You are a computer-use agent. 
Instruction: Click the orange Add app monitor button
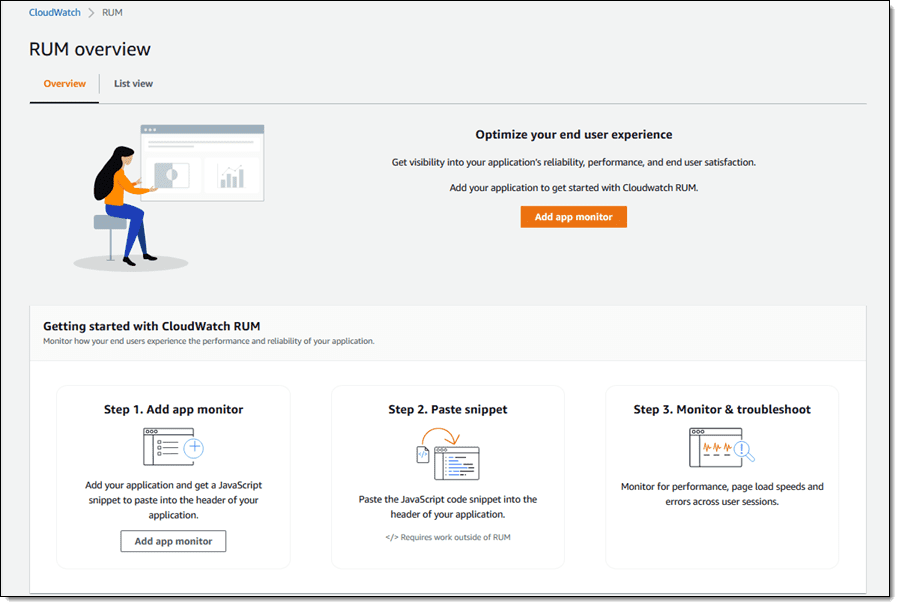tap(573, 217)
